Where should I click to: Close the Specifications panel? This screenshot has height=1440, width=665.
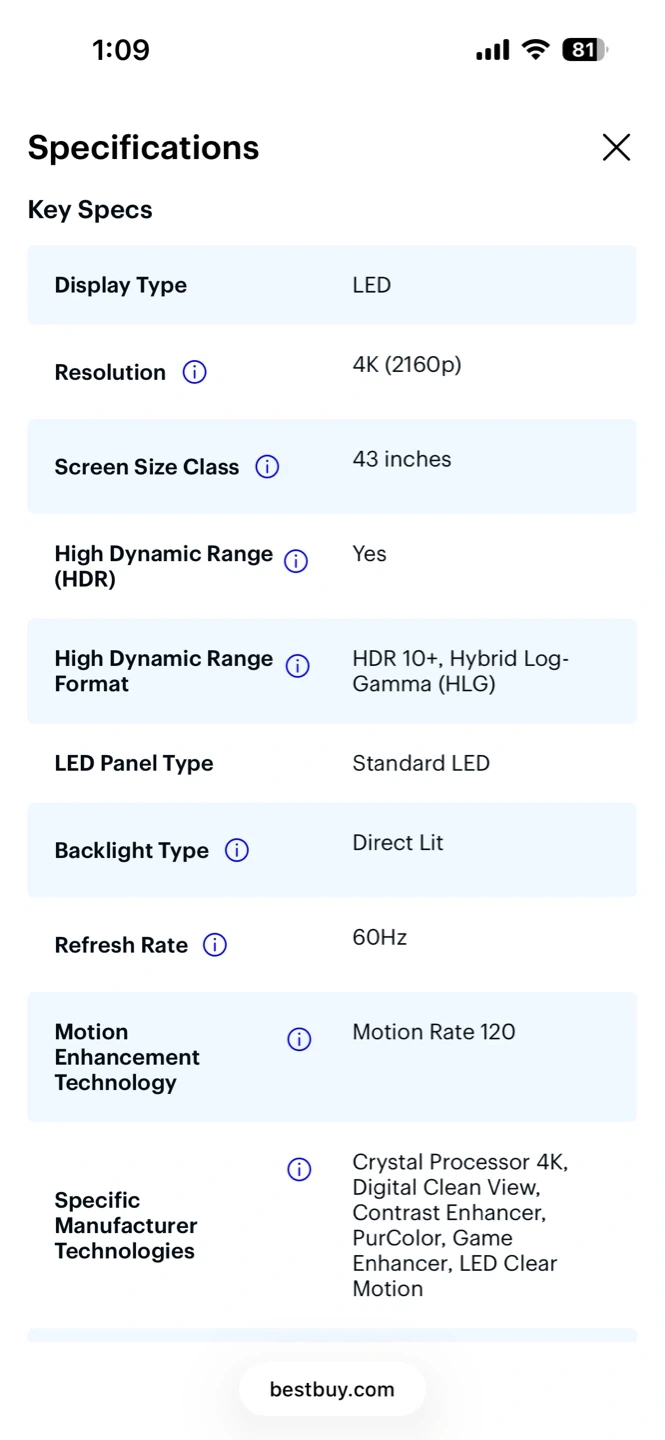coord(616,147)
